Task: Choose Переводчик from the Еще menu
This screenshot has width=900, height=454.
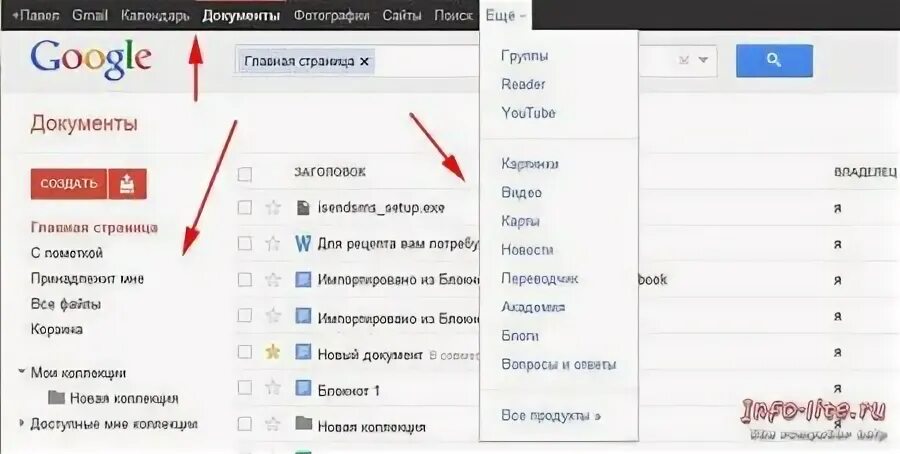Action: [540, 278]
